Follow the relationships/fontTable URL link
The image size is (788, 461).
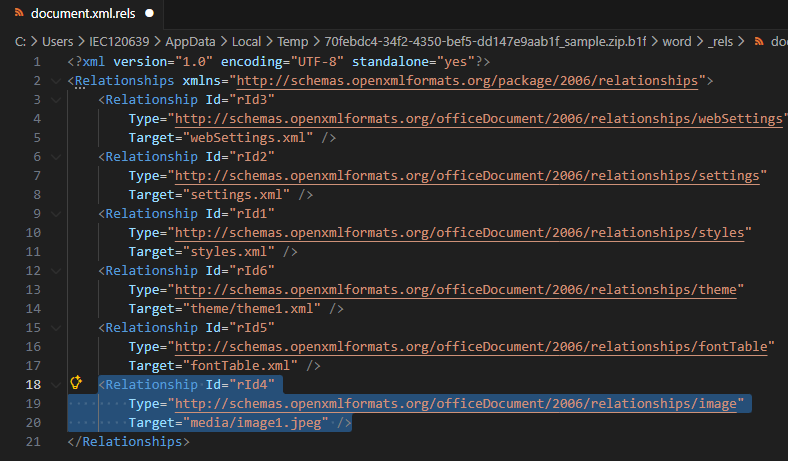[x=471, y=346]
